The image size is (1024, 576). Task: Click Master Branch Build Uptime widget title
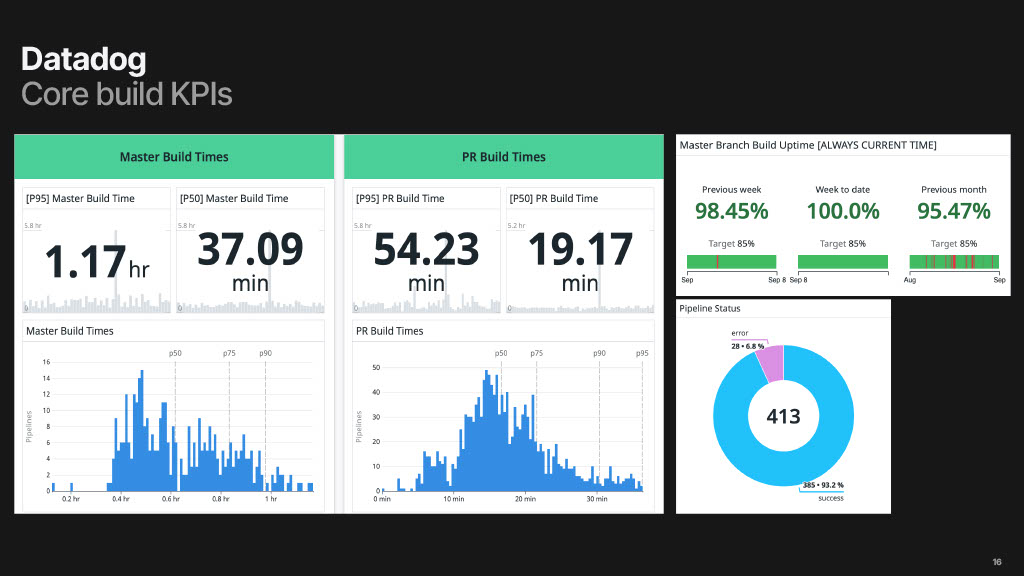(x=808, y=145)
